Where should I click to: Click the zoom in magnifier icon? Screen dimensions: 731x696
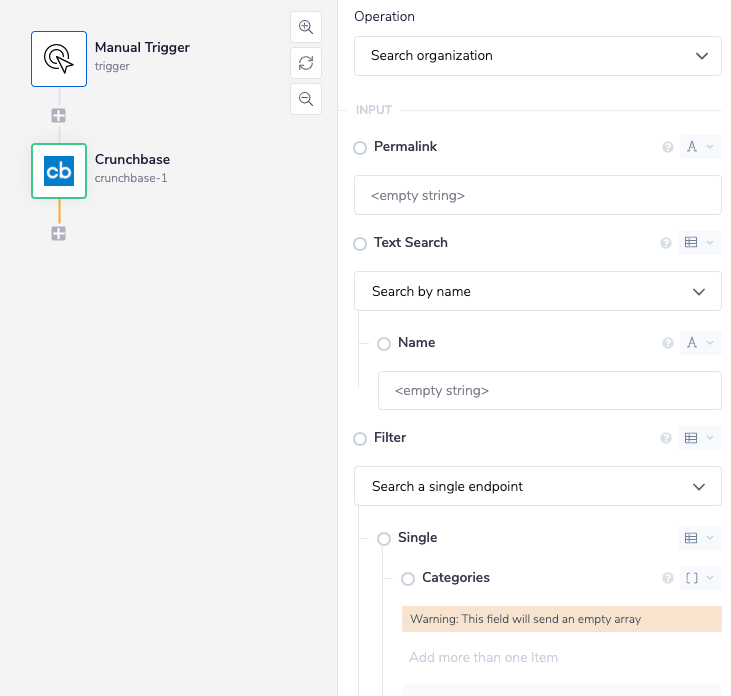pyautogui.click(x=306, y=28)
